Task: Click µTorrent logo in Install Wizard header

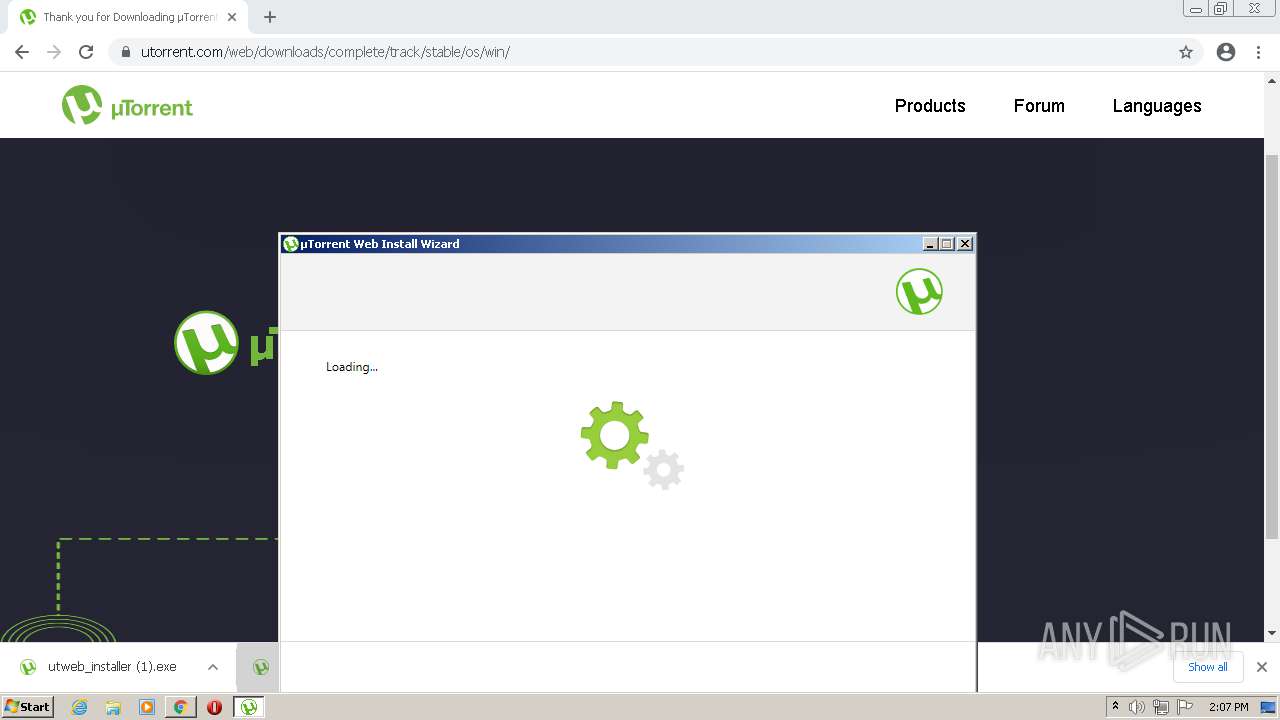Action: point(919,291)
